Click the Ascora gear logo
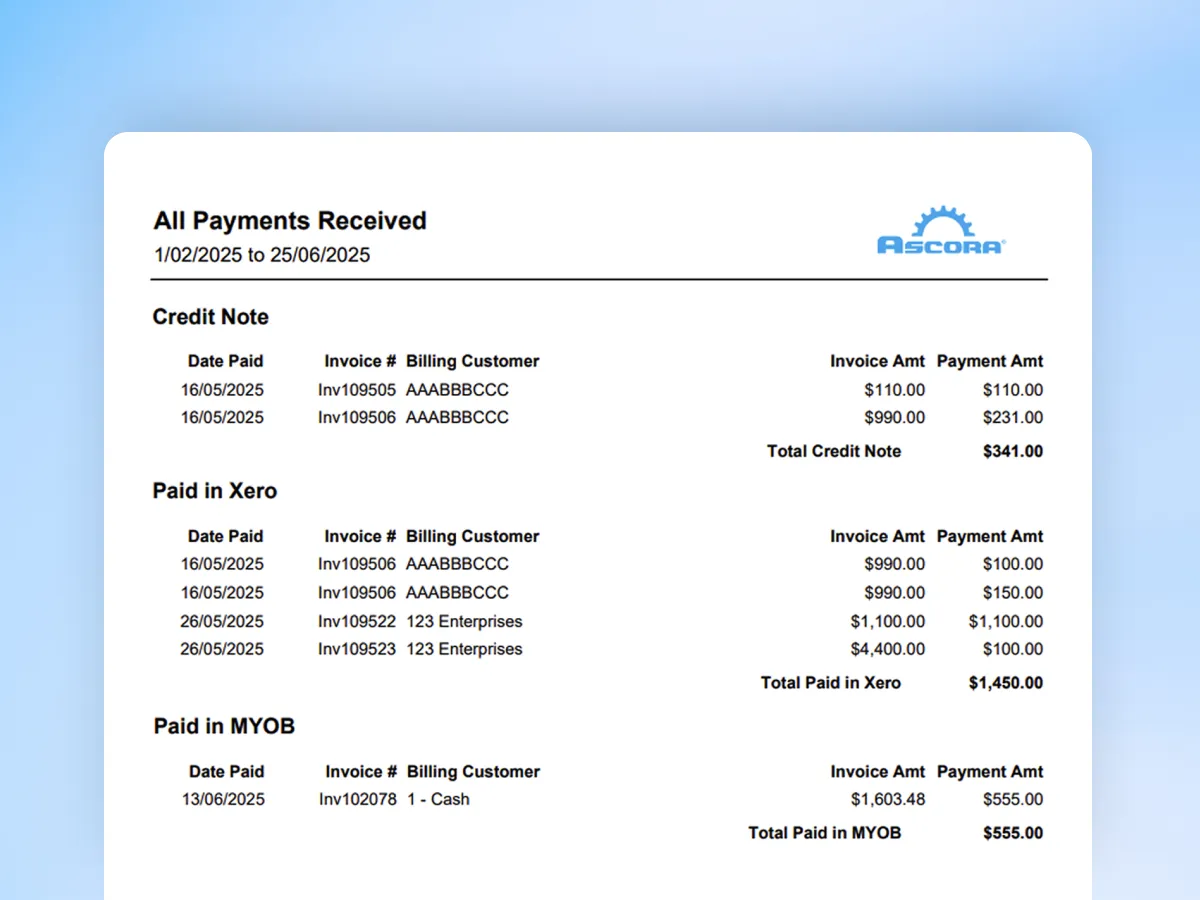 [x=941, y=231]
